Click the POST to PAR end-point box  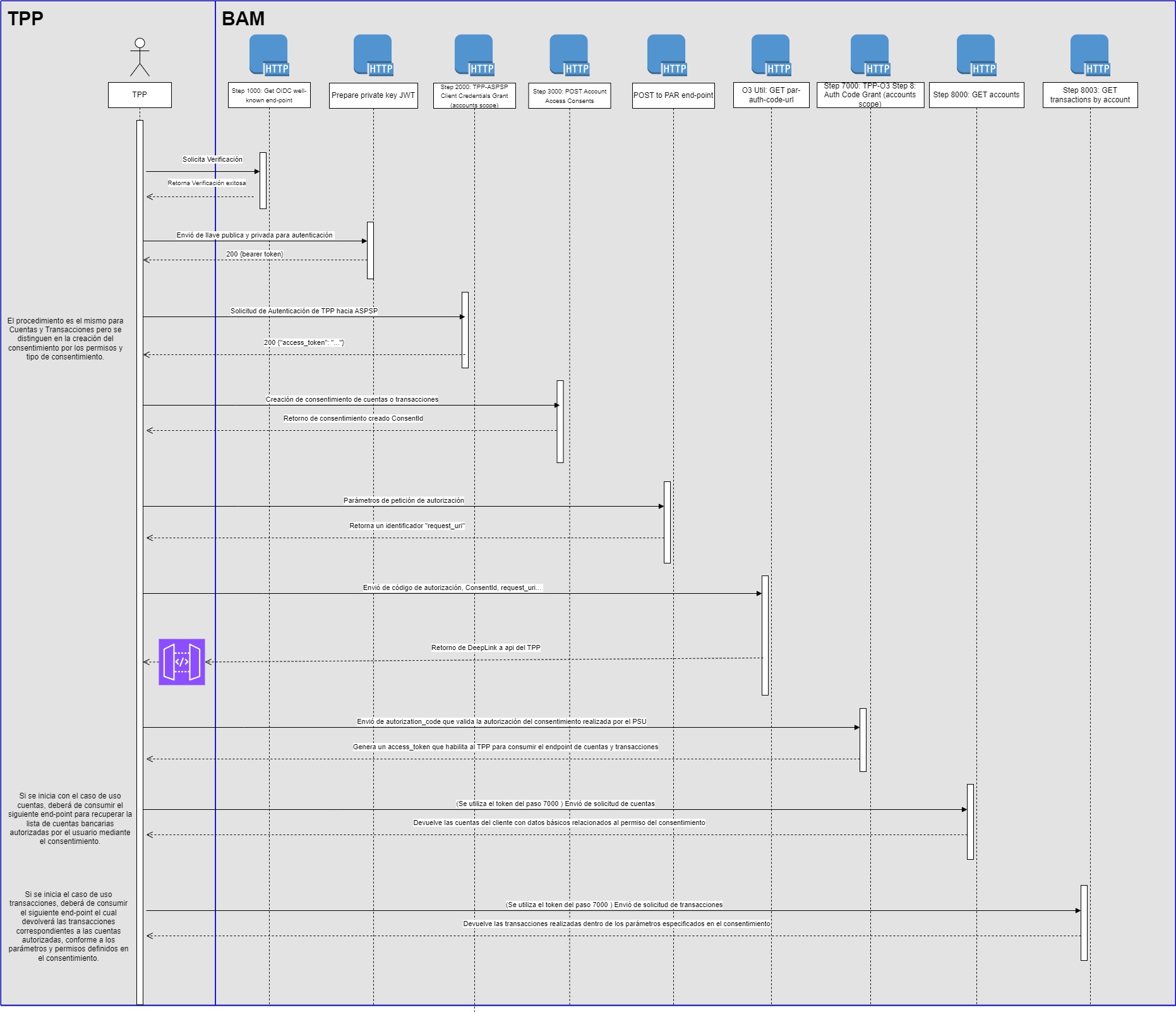click(673, 95)
